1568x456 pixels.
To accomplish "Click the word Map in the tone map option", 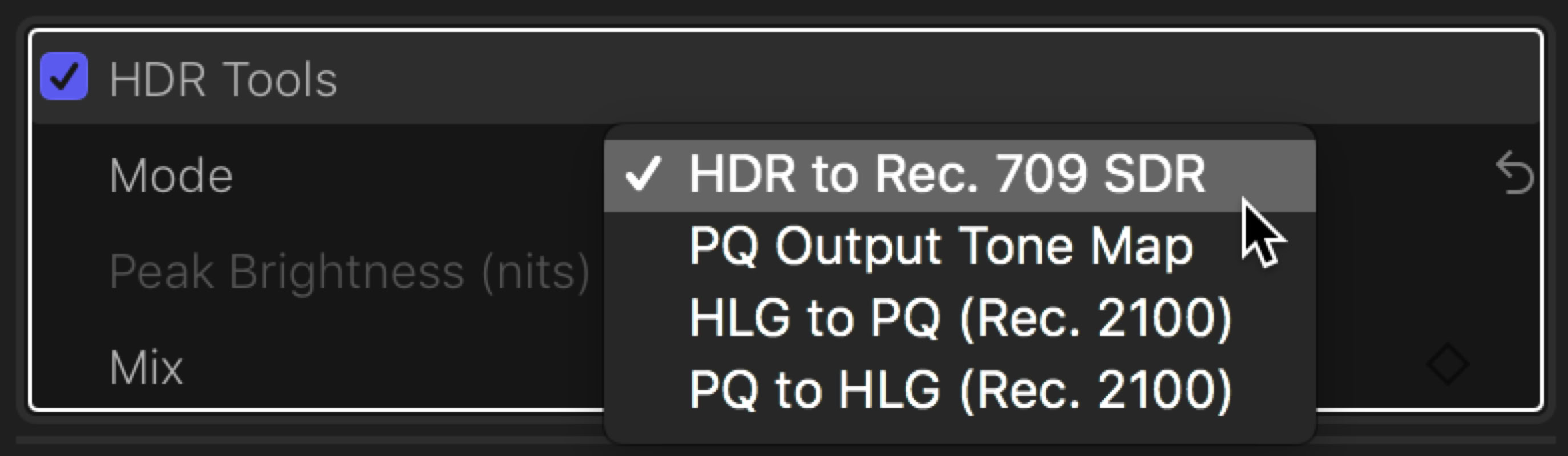I will (x=1141, y=246).
